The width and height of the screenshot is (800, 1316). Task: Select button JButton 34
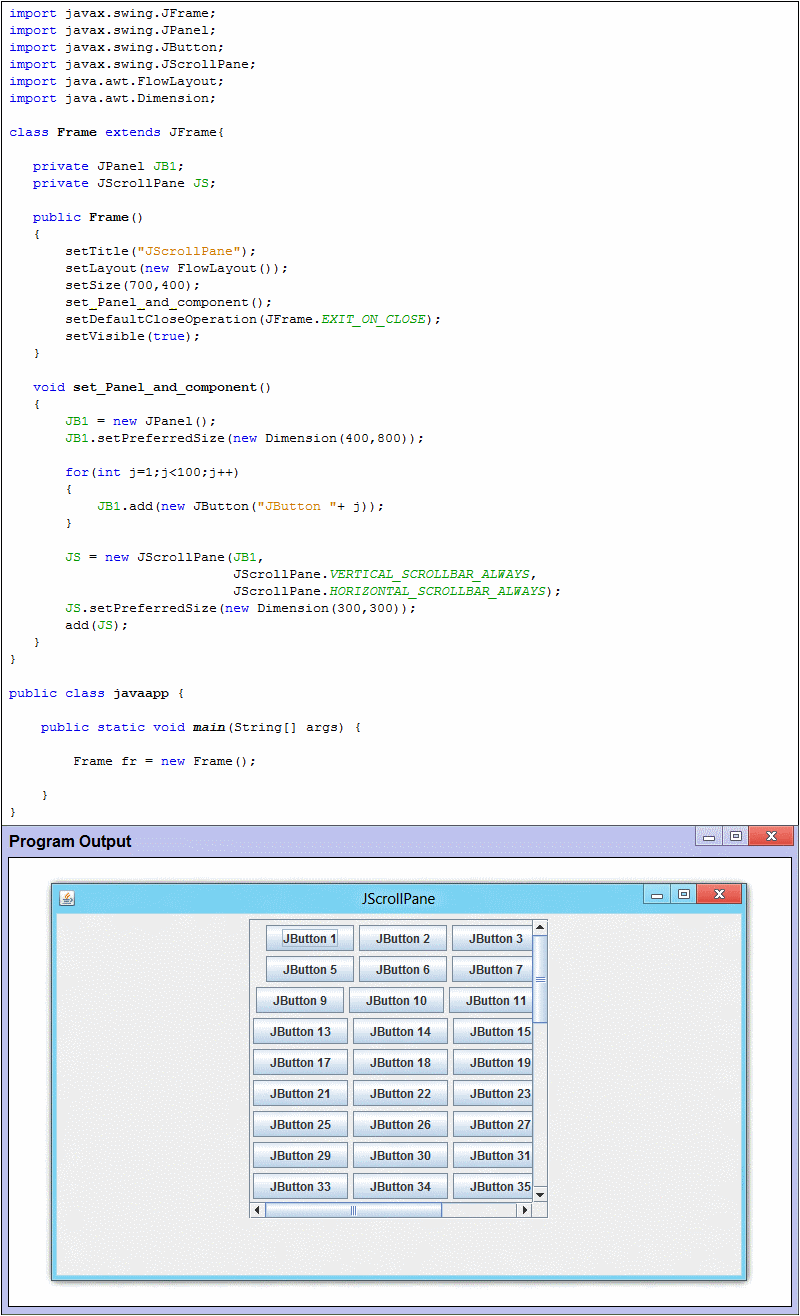[x=400, y=1187]
